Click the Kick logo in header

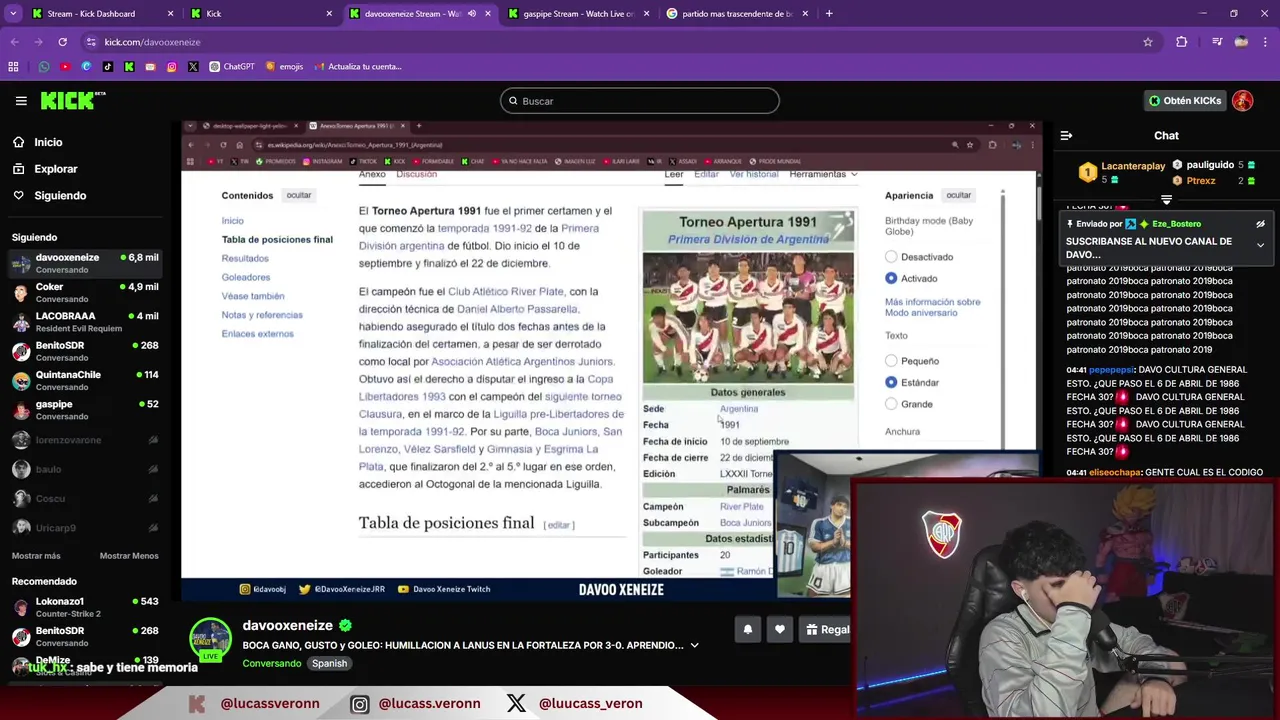click(72, 100)
